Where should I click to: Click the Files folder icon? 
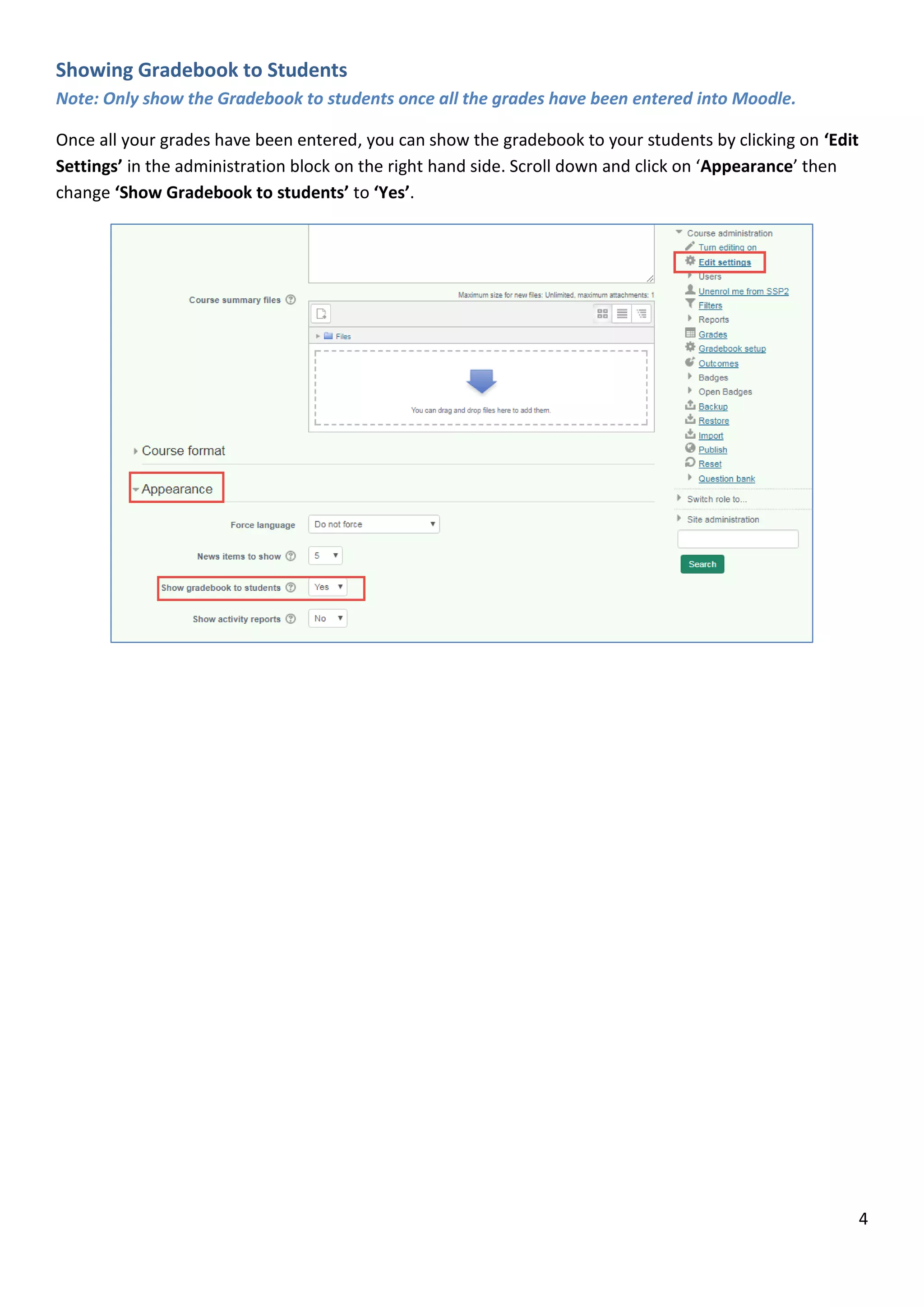tap(328, 336)
